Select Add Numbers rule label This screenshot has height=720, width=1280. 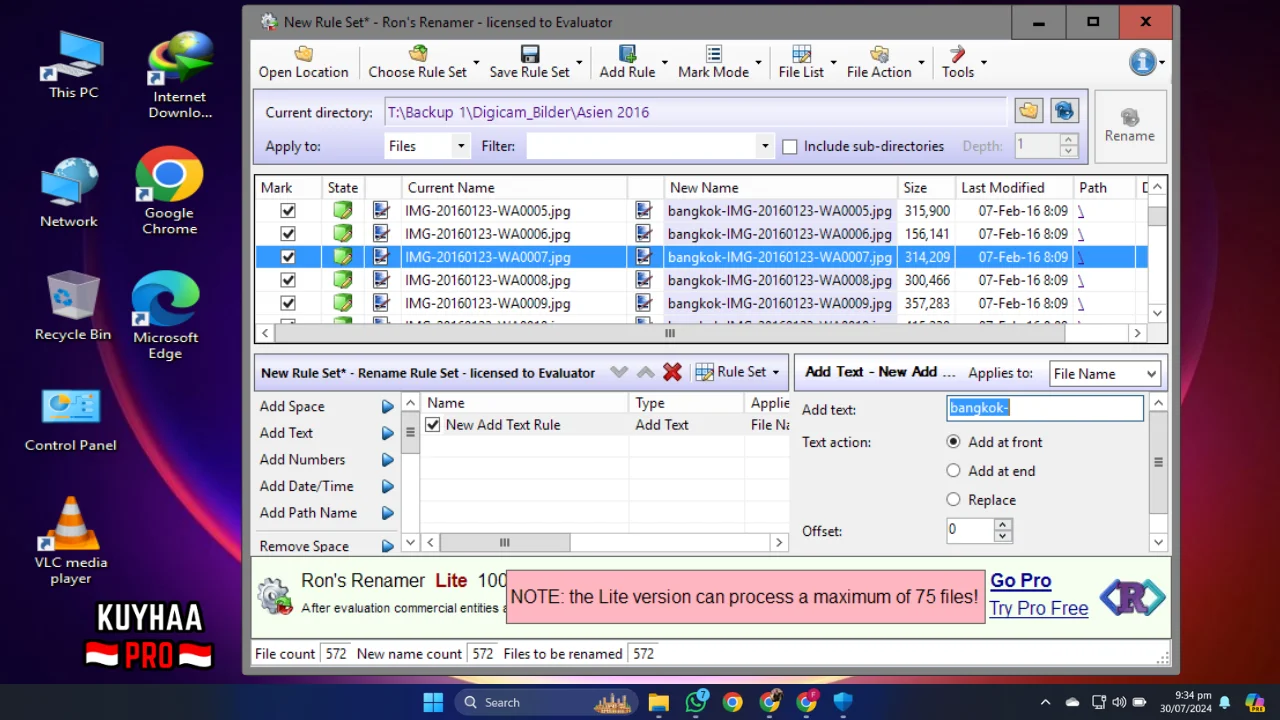point(302,460)
